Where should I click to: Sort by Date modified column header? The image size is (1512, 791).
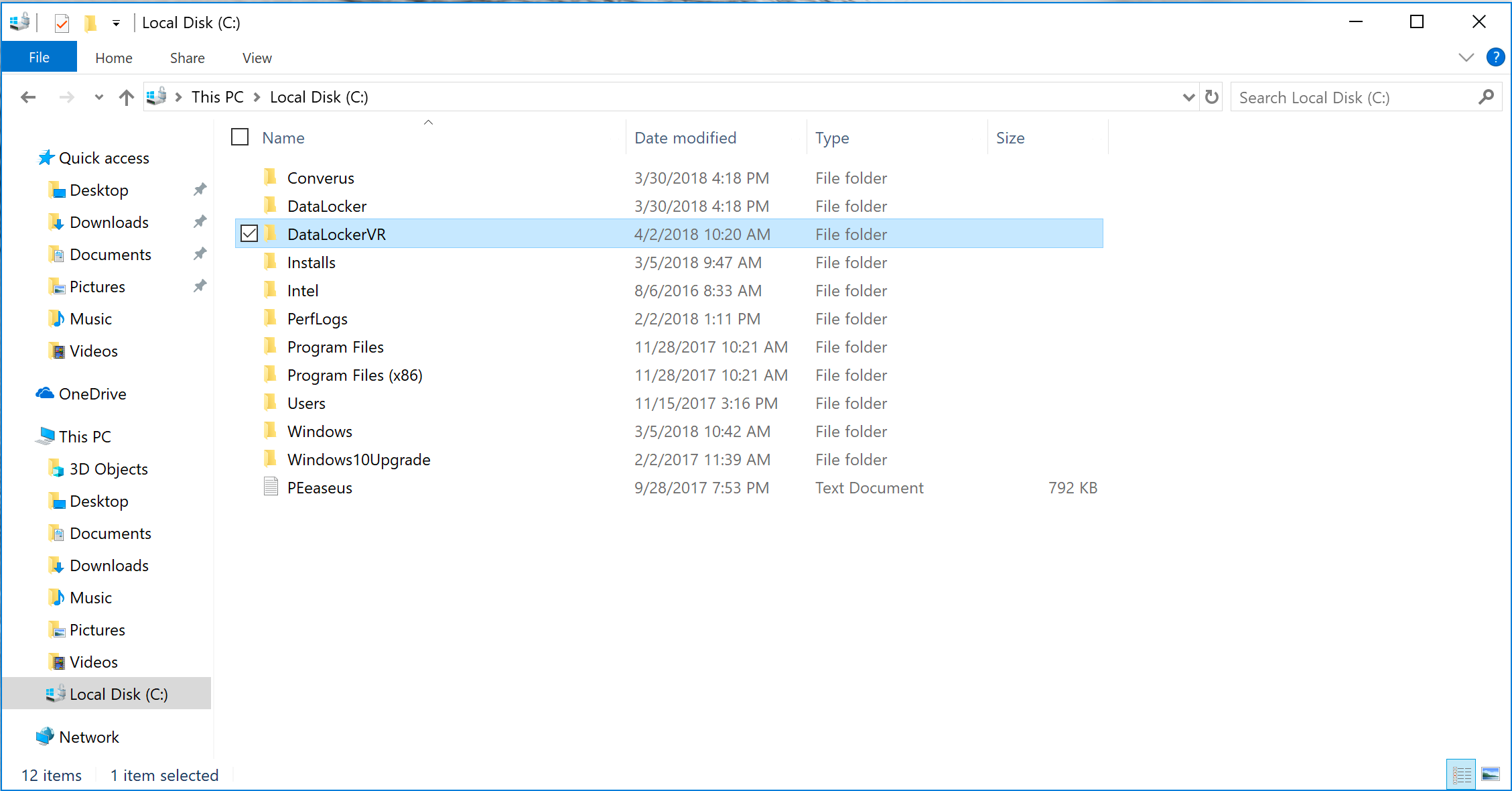[x=685, y=138]
